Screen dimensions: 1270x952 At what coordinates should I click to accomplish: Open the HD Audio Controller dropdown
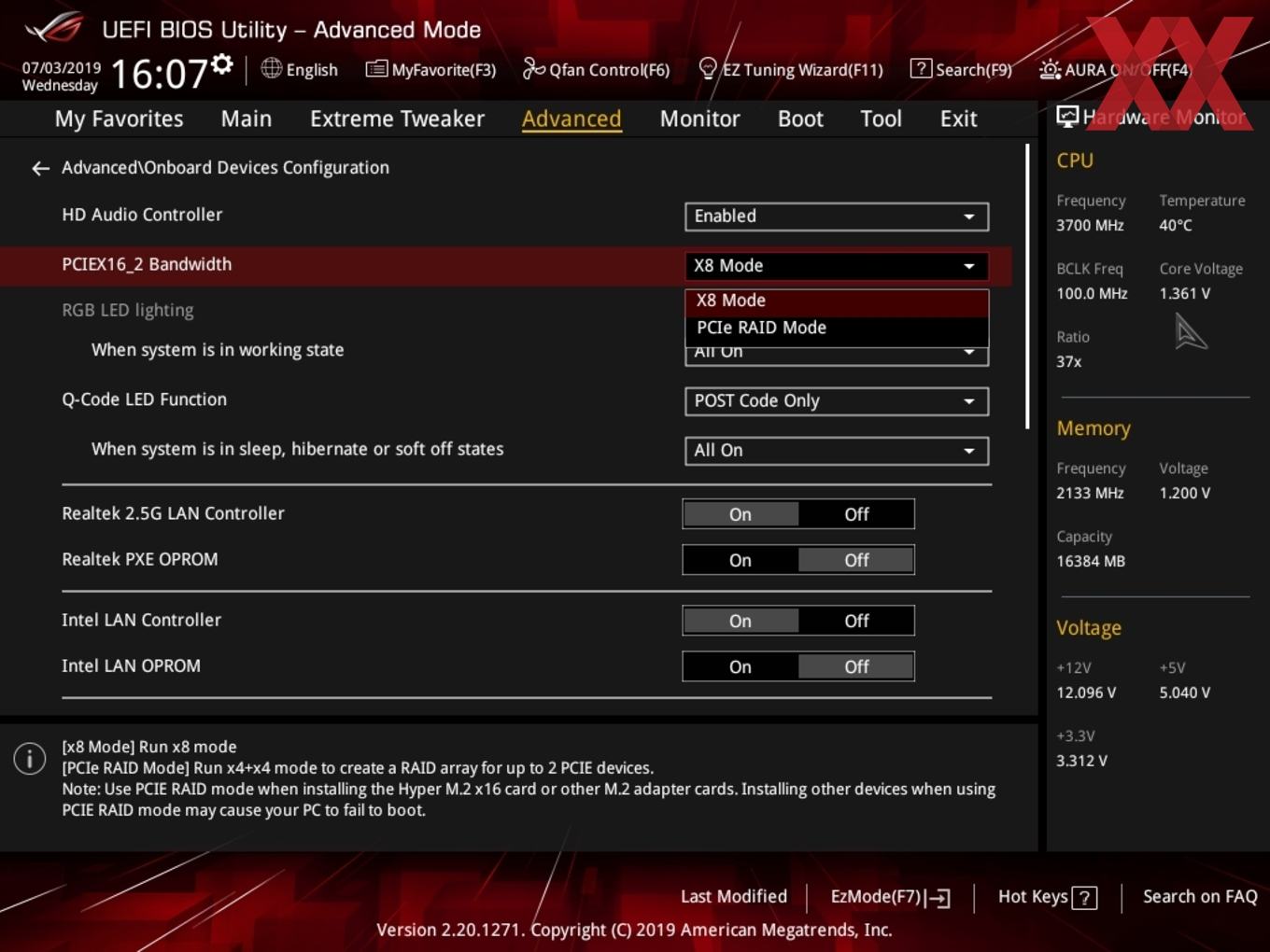836,217
